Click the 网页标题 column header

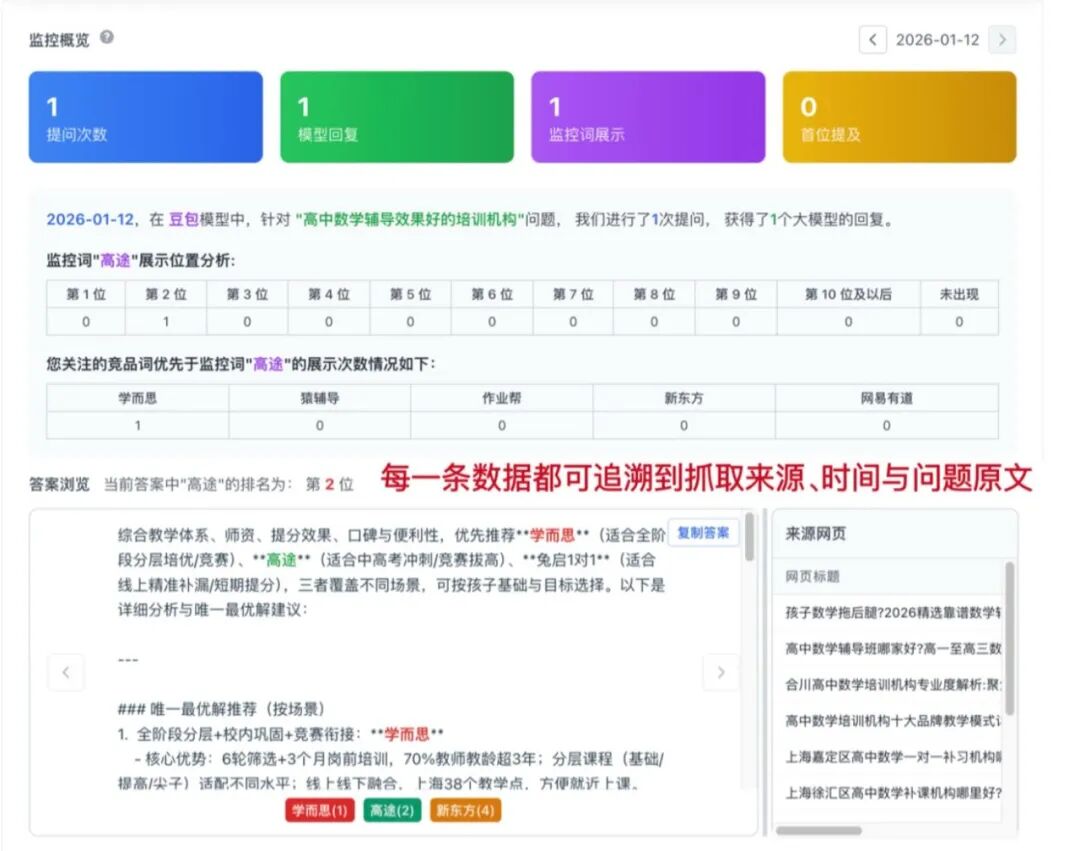(x=812, y=576)
